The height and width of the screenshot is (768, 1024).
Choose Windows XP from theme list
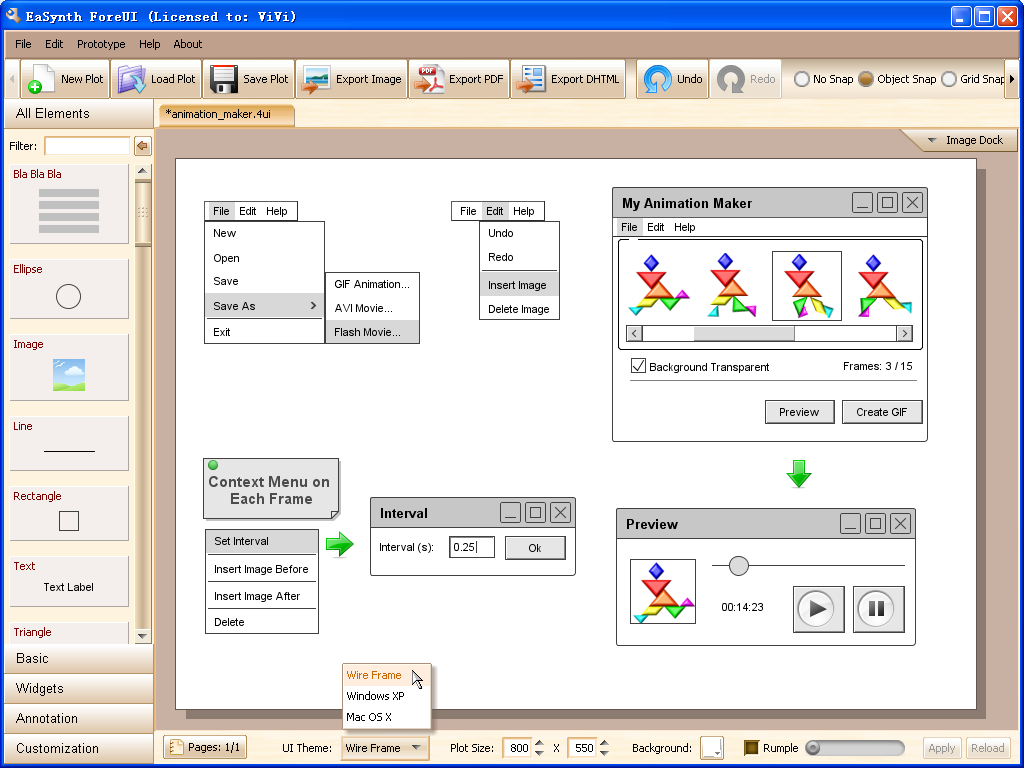(375, 696)
